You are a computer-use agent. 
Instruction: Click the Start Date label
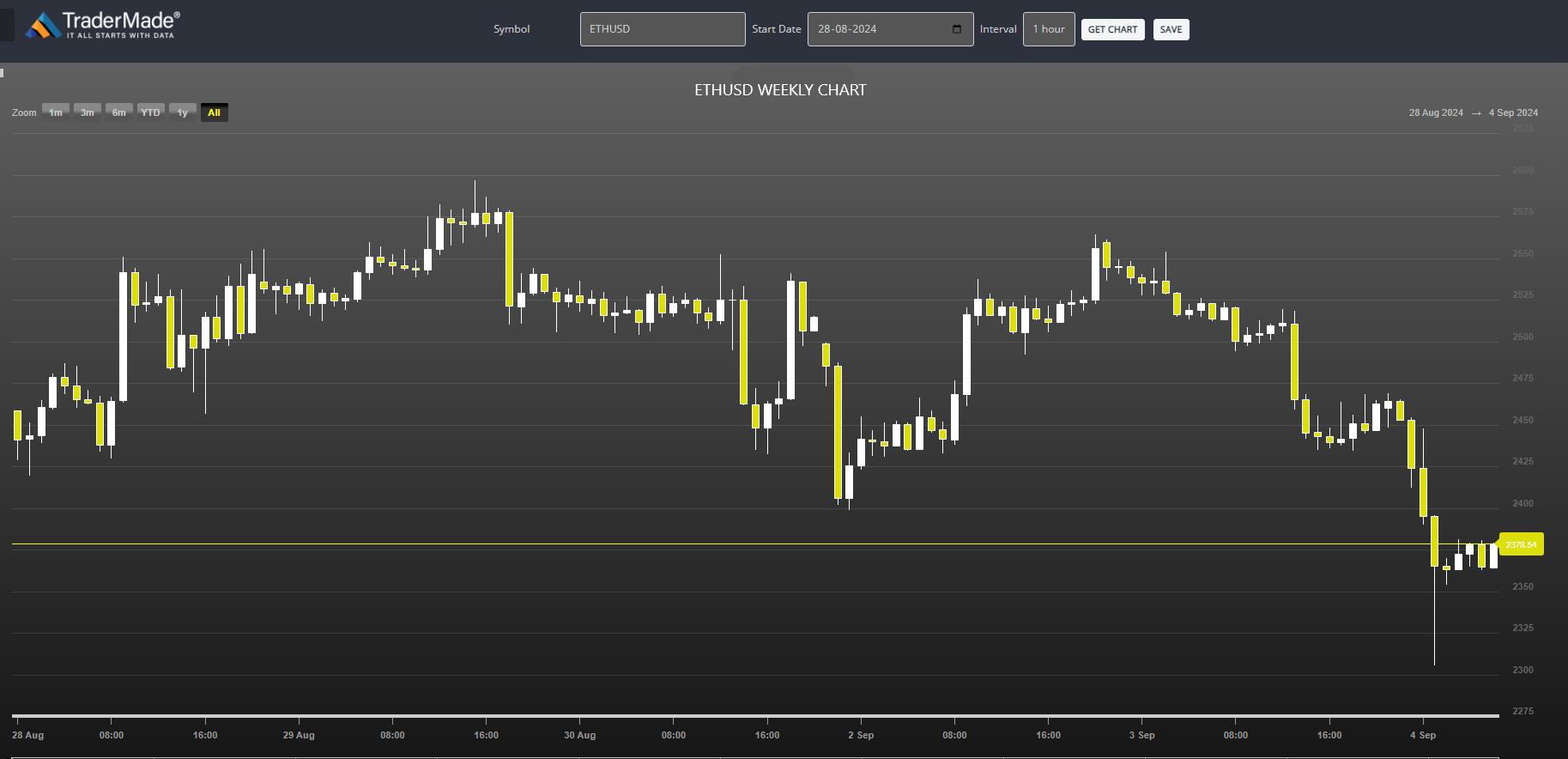coord(777,29)
